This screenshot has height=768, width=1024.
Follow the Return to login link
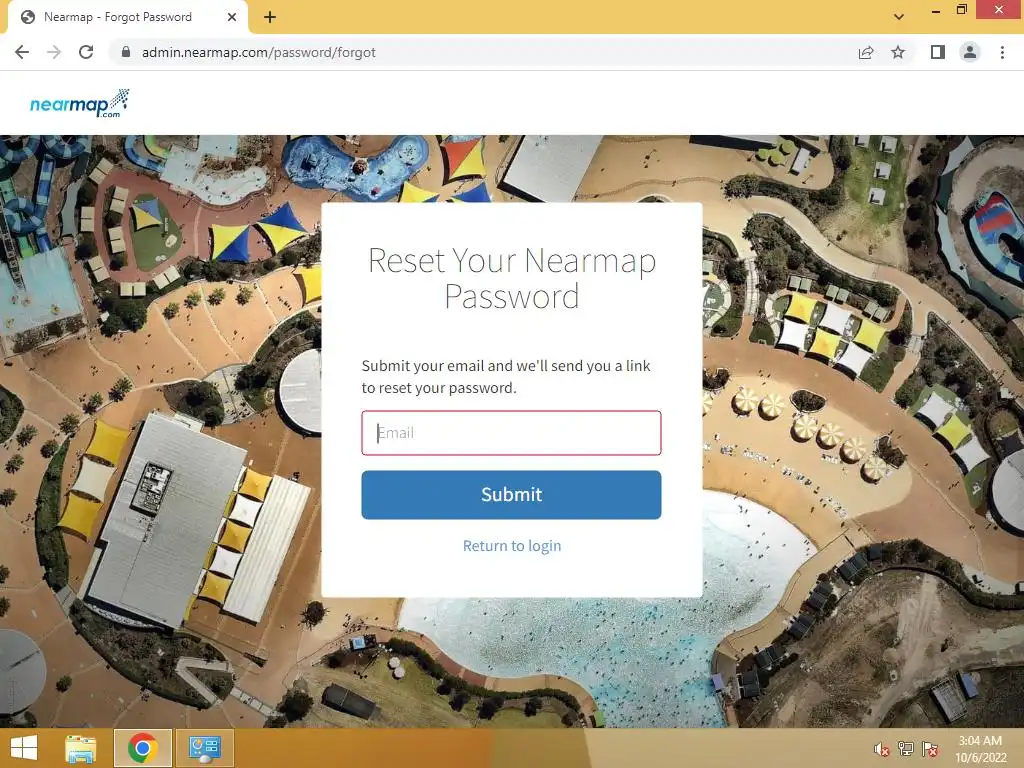512,545
